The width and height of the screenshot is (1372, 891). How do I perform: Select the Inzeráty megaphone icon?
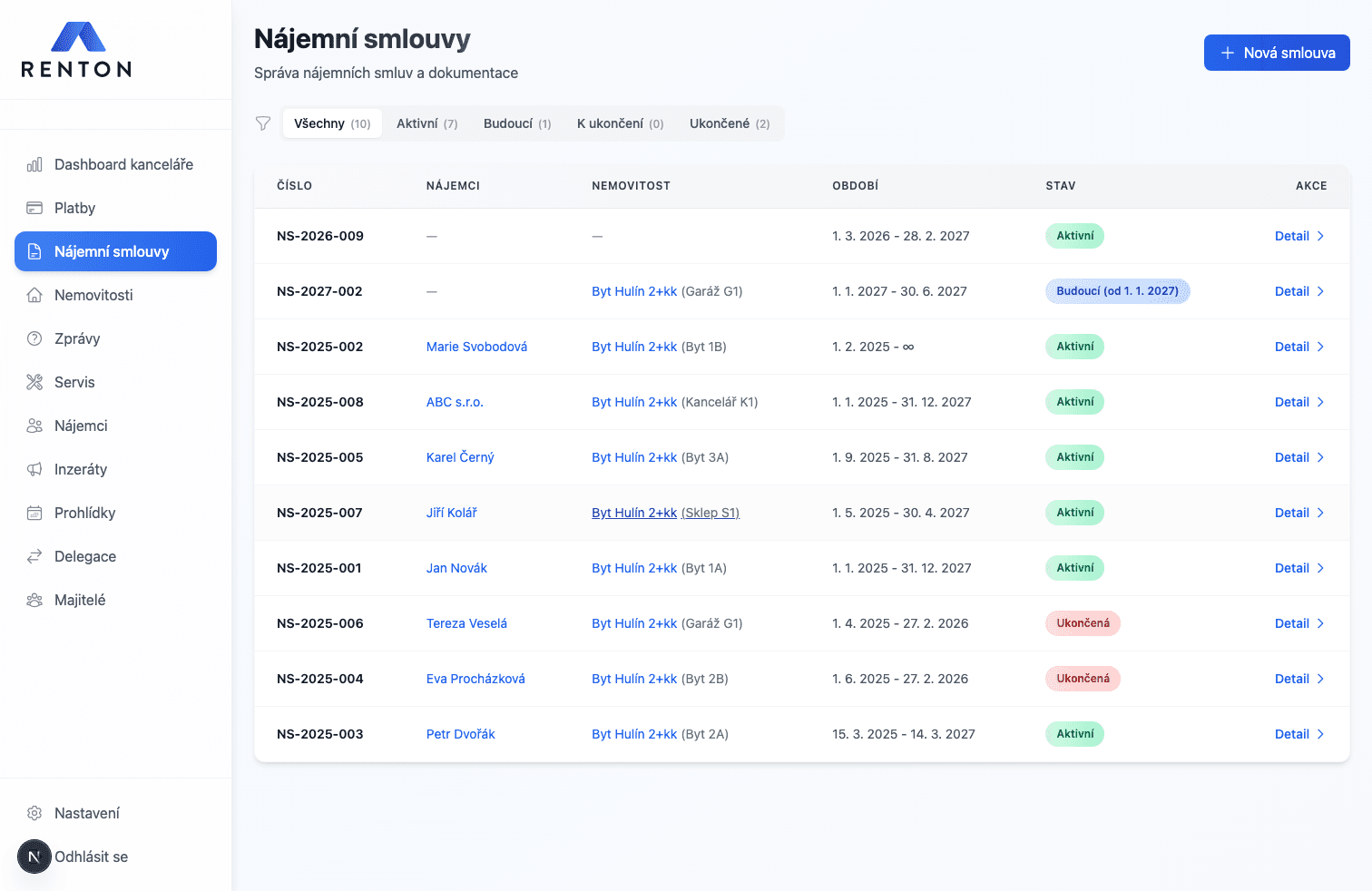point(34,469)
